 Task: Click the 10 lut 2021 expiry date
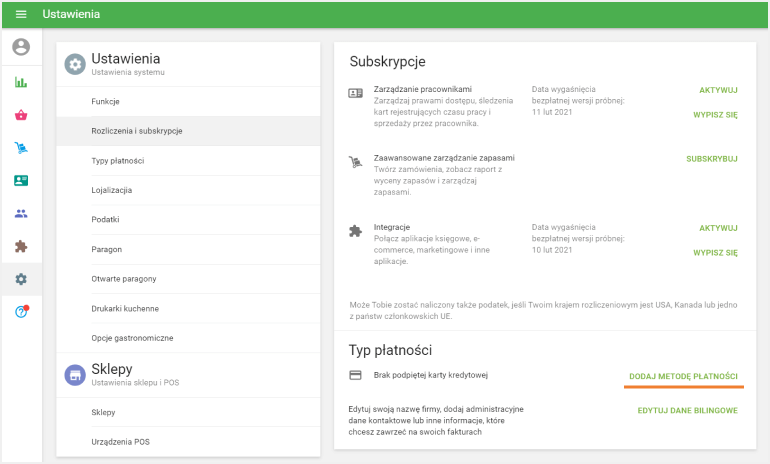tap(552, 250)
